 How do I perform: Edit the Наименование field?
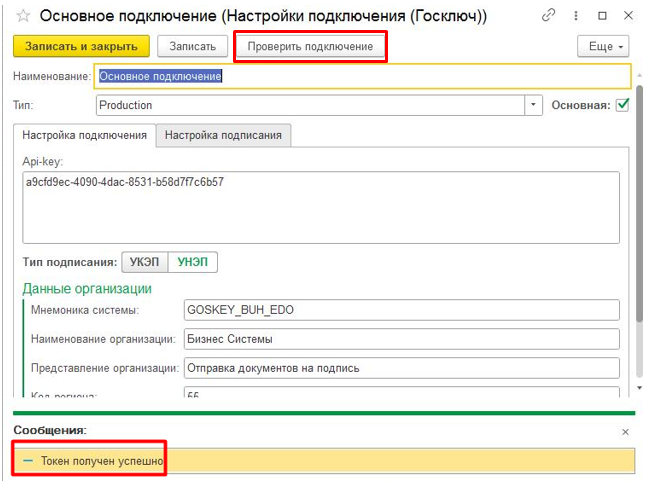[x=362, y=76]
